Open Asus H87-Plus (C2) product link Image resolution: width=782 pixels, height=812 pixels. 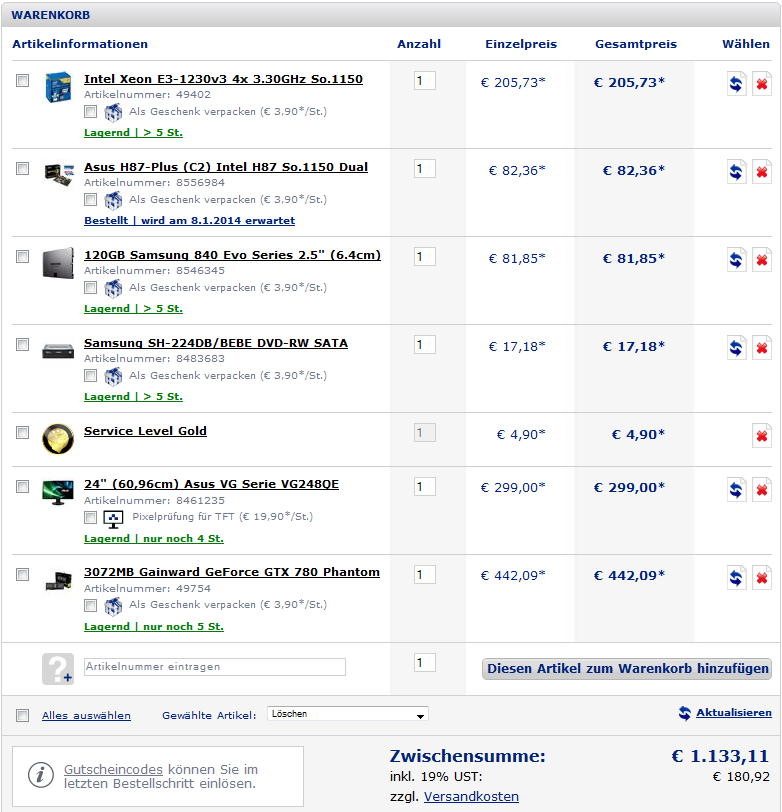point(226,167)
